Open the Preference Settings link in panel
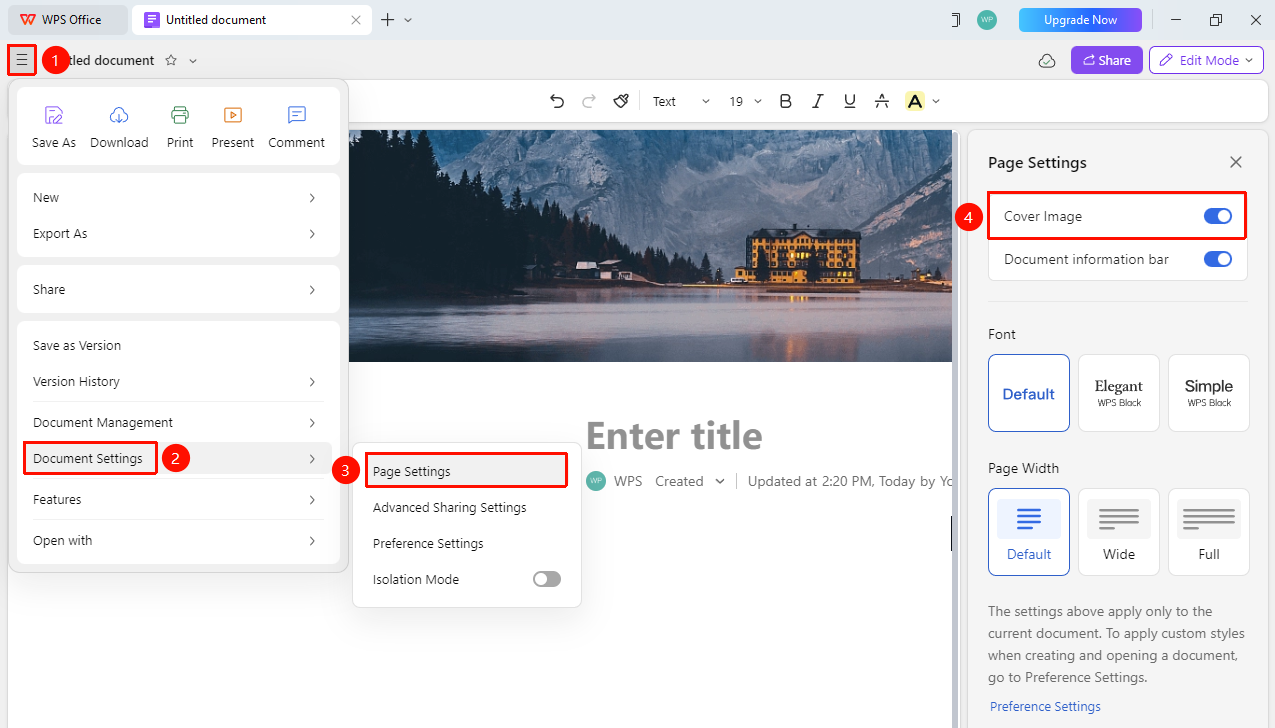Screen dimensions: 1275x728 coord(1045,706)
